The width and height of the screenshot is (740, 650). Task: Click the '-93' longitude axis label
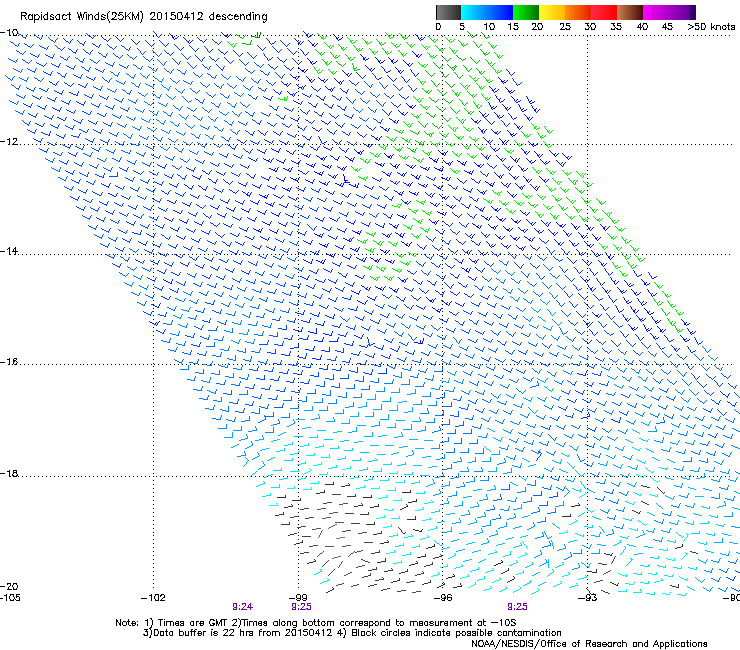pyautogui.click(x=588, y=598)
